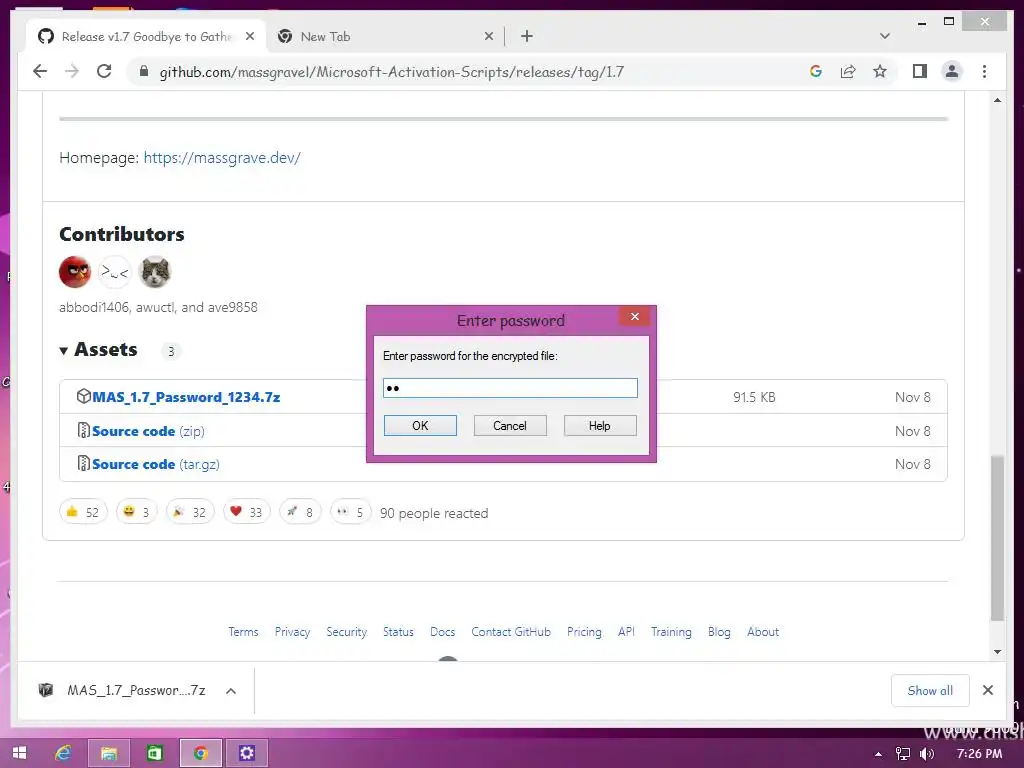This screenshot has width=1024, height=768.
Task: Open awuctl contributor avatar
Action: 115,272
